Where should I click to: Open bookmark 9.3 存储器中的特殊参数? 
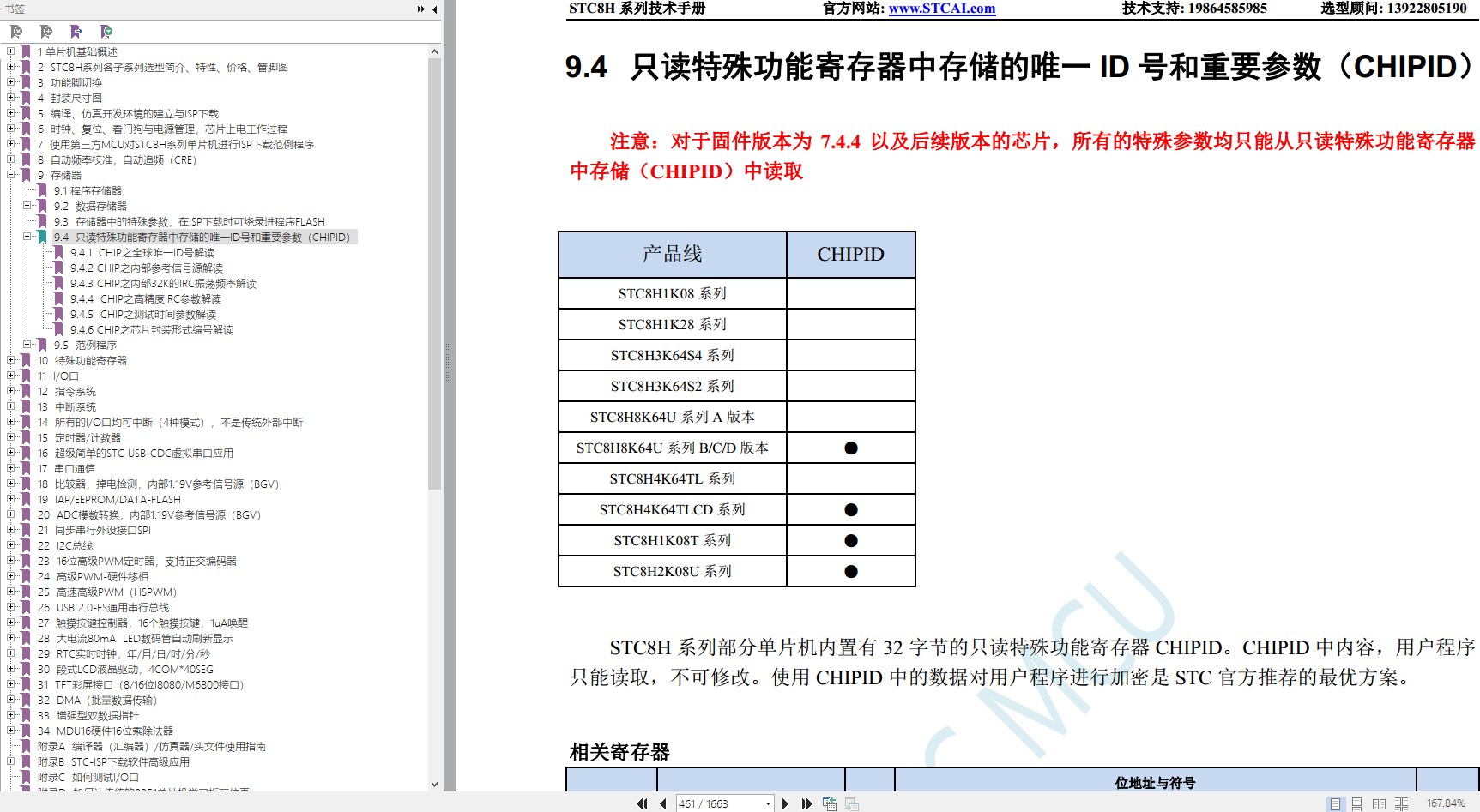(x=190, y=221)
